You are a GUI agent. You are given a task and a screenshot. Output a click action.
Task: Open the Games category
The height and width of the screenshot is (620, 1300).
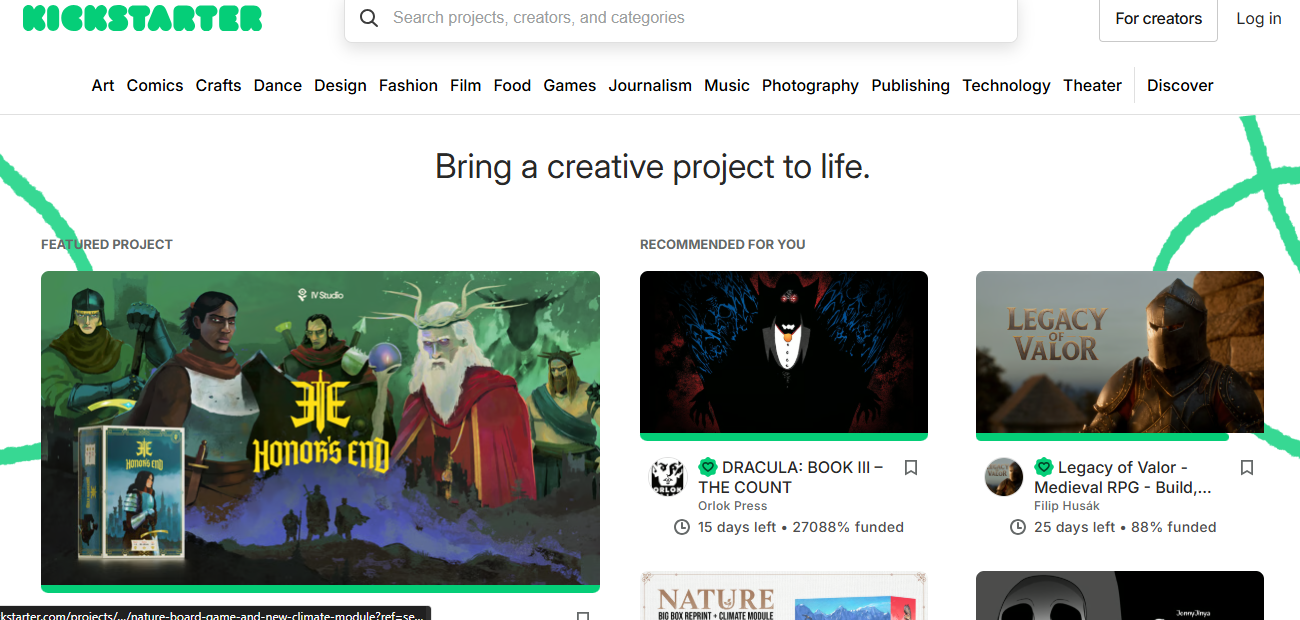pyautogui.click(x=570, y=86)
